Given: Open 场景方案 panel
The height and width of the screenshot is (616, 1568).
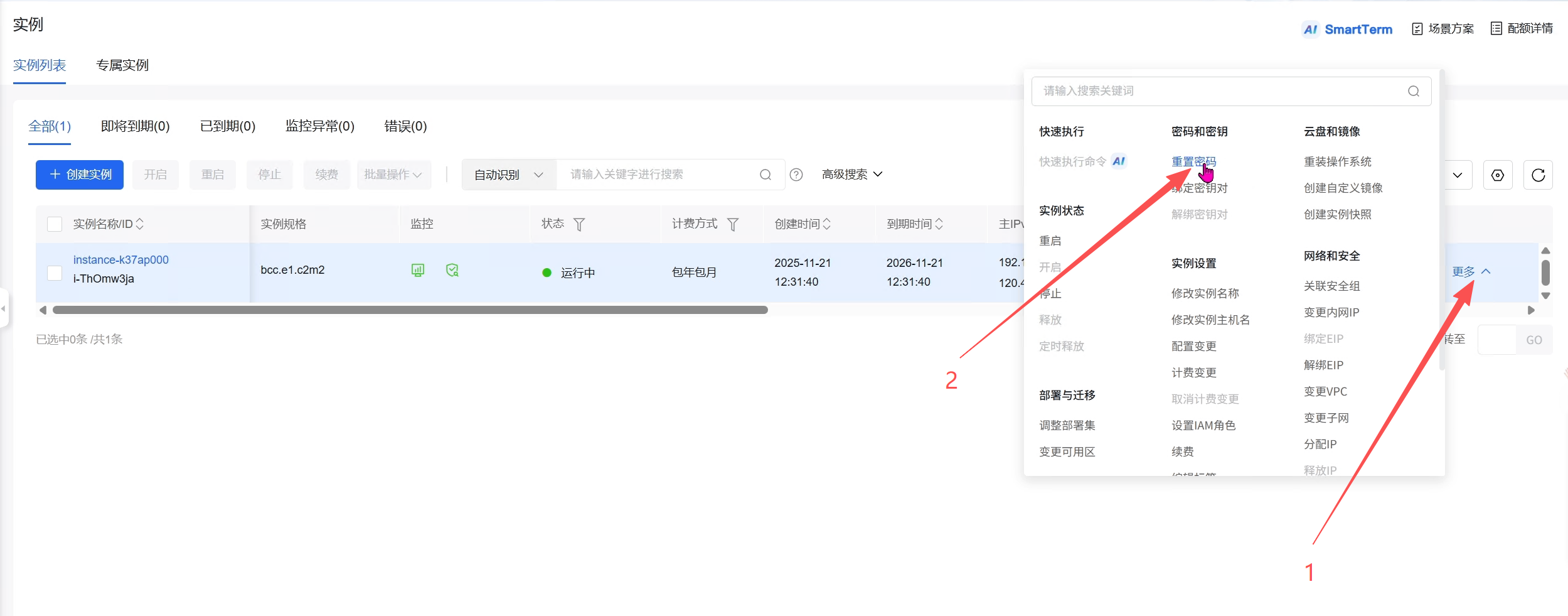Looking at the screenshot, I should click(1441, 28).
